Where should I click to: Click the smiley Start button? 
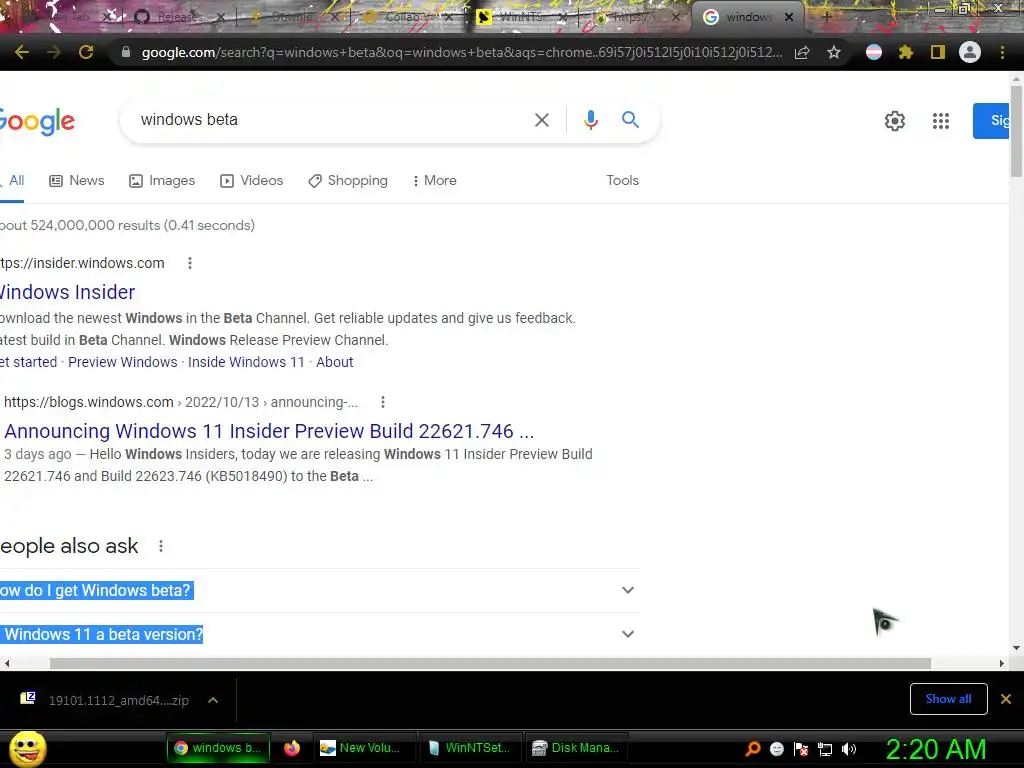coord(27,748)
